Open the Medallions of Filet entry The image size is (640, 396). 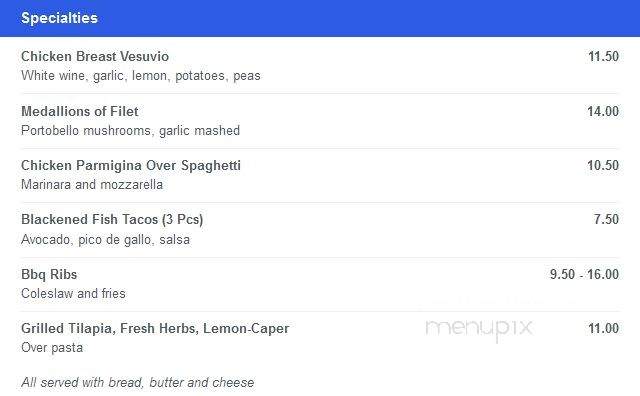[80, 111]
